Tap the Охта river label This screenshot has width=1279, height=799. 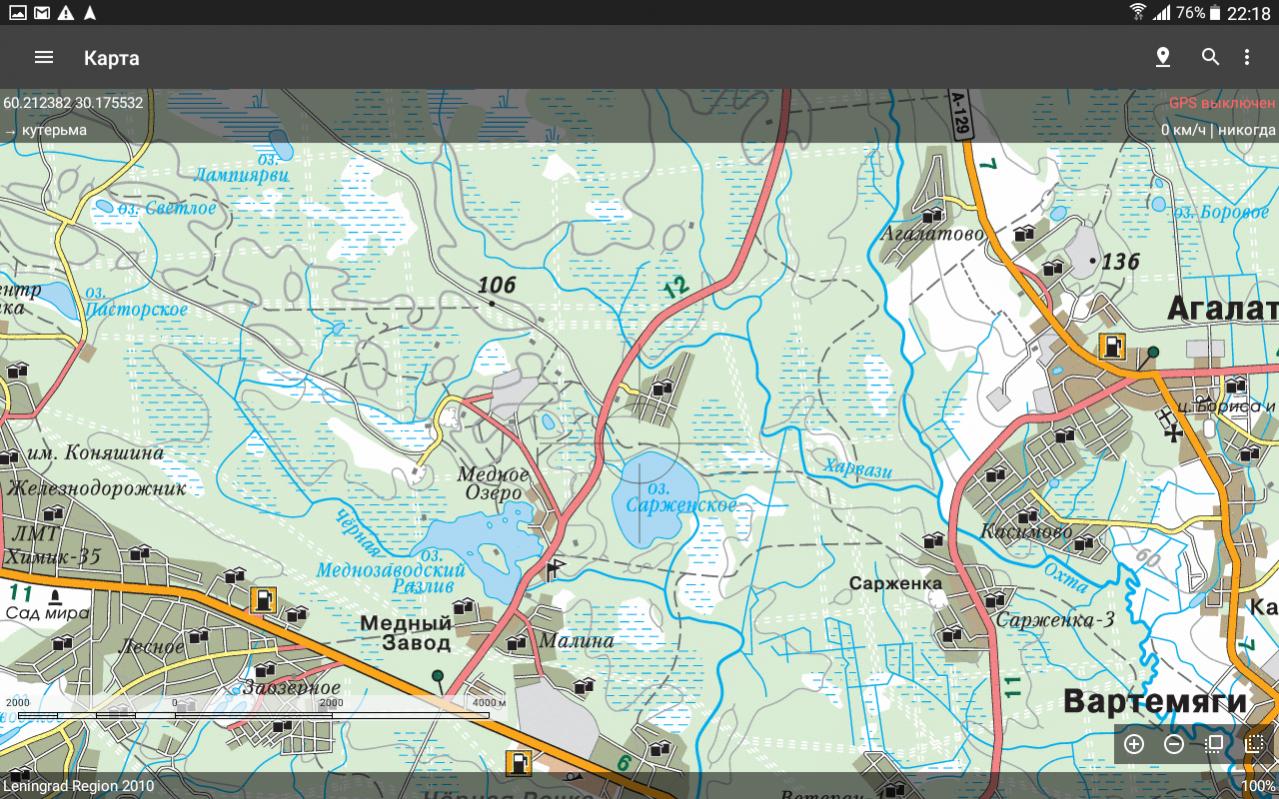click(1067, 580)
